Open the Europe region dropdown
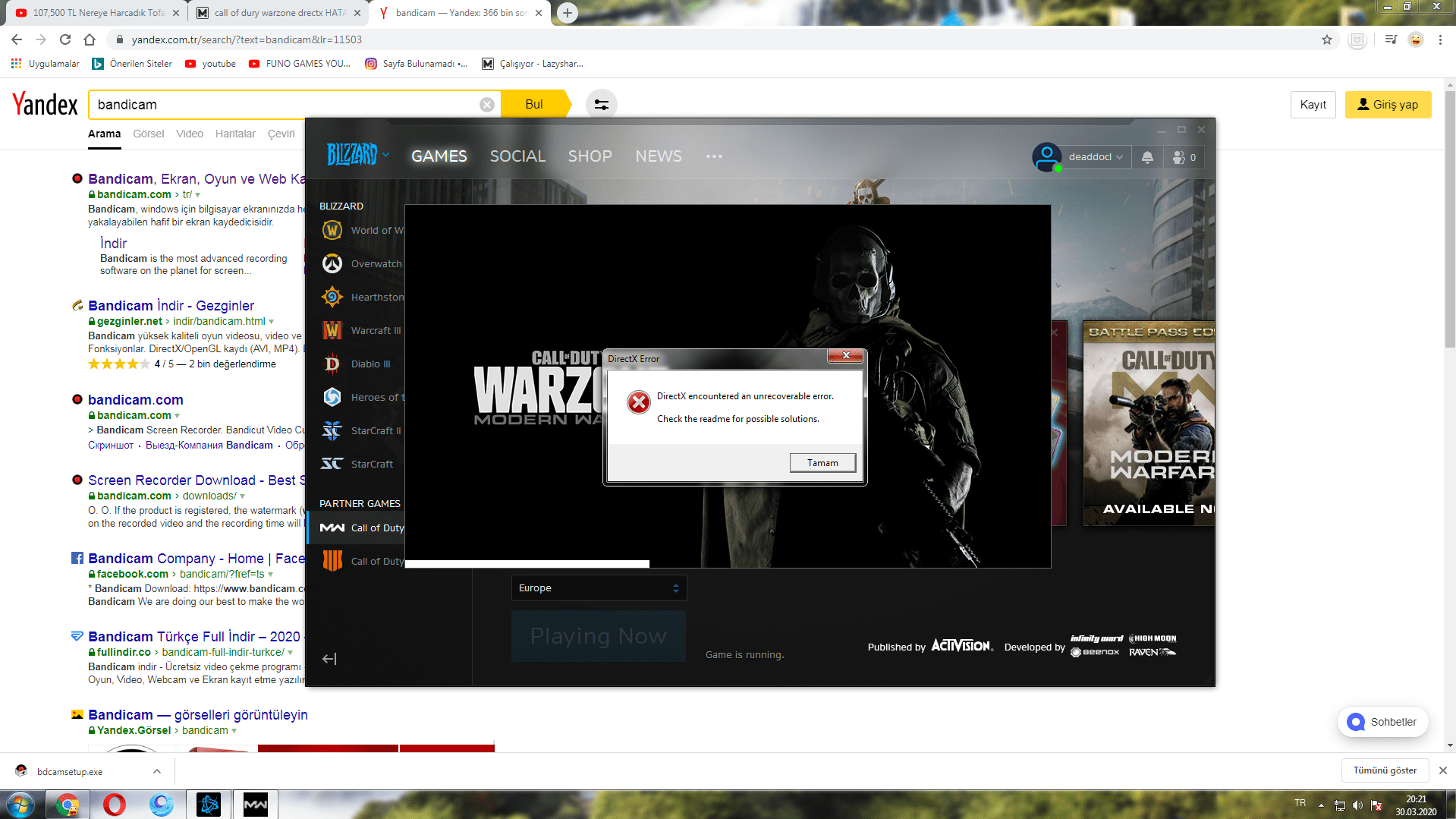The width and height of the screenshot is (1456, 819). click(599, 588)
